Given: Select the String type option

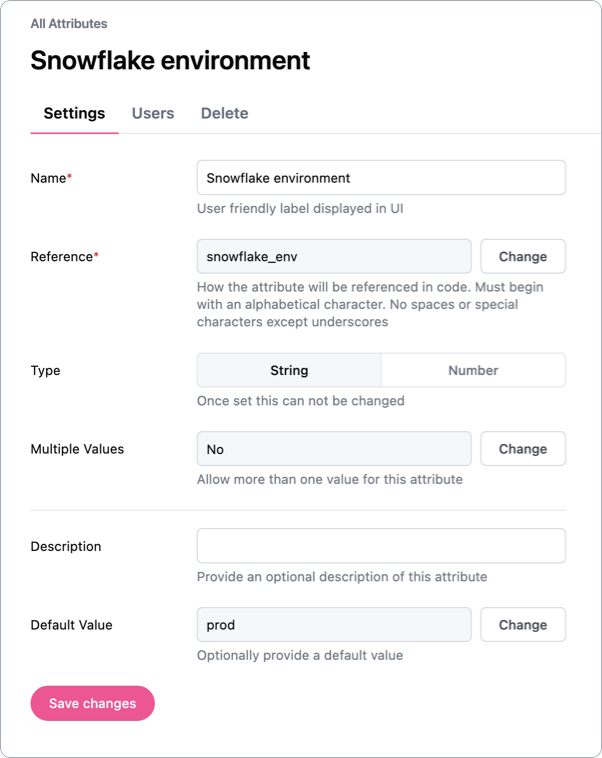Looking at the screenshot, I should tap(289, 370).
